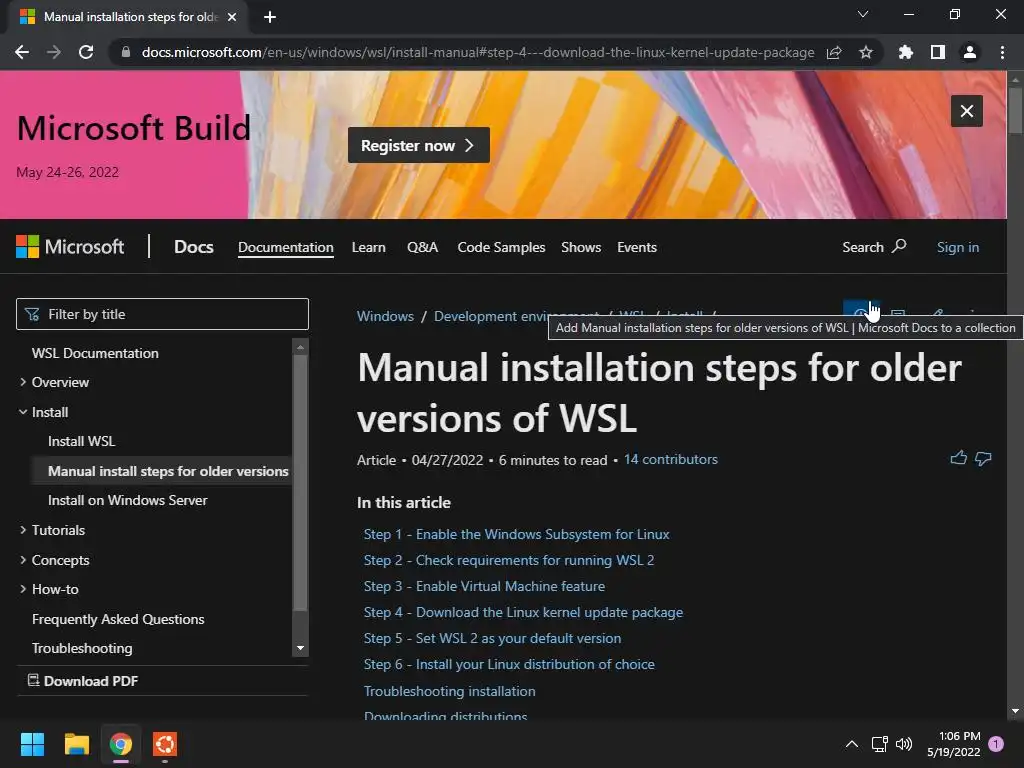This screenshot has height=768, width=1024.
Task: Select the Events nav item
Action: coord(637,248)
